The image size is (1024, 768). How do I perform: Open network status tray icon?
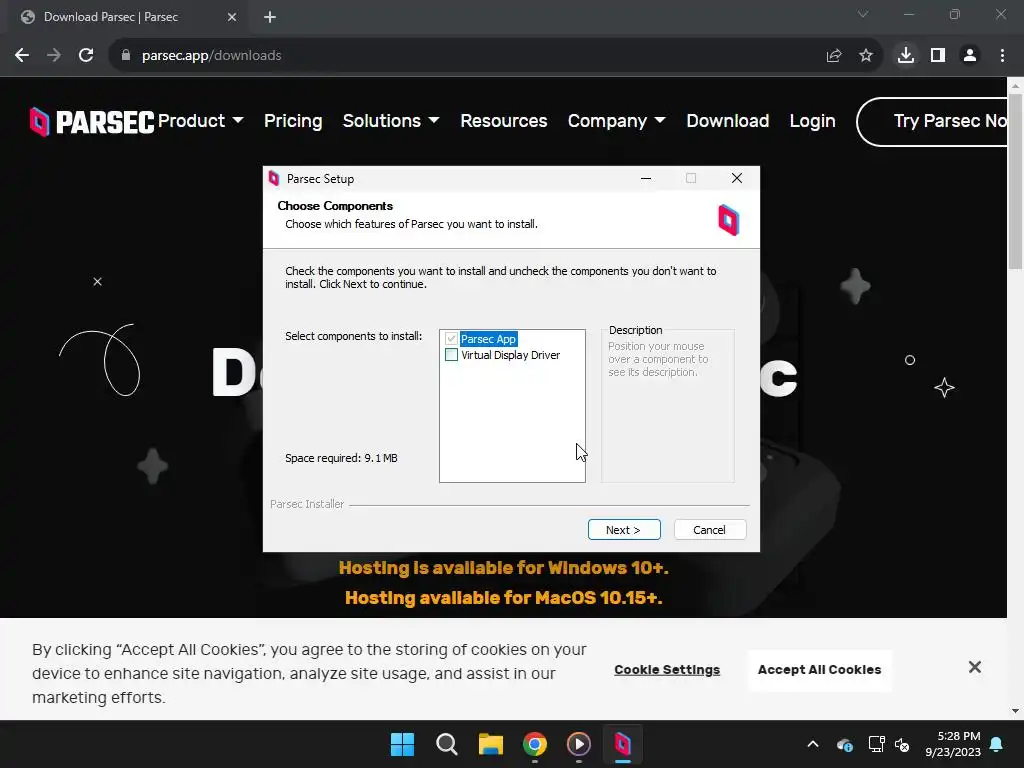(x=876, y=744)
